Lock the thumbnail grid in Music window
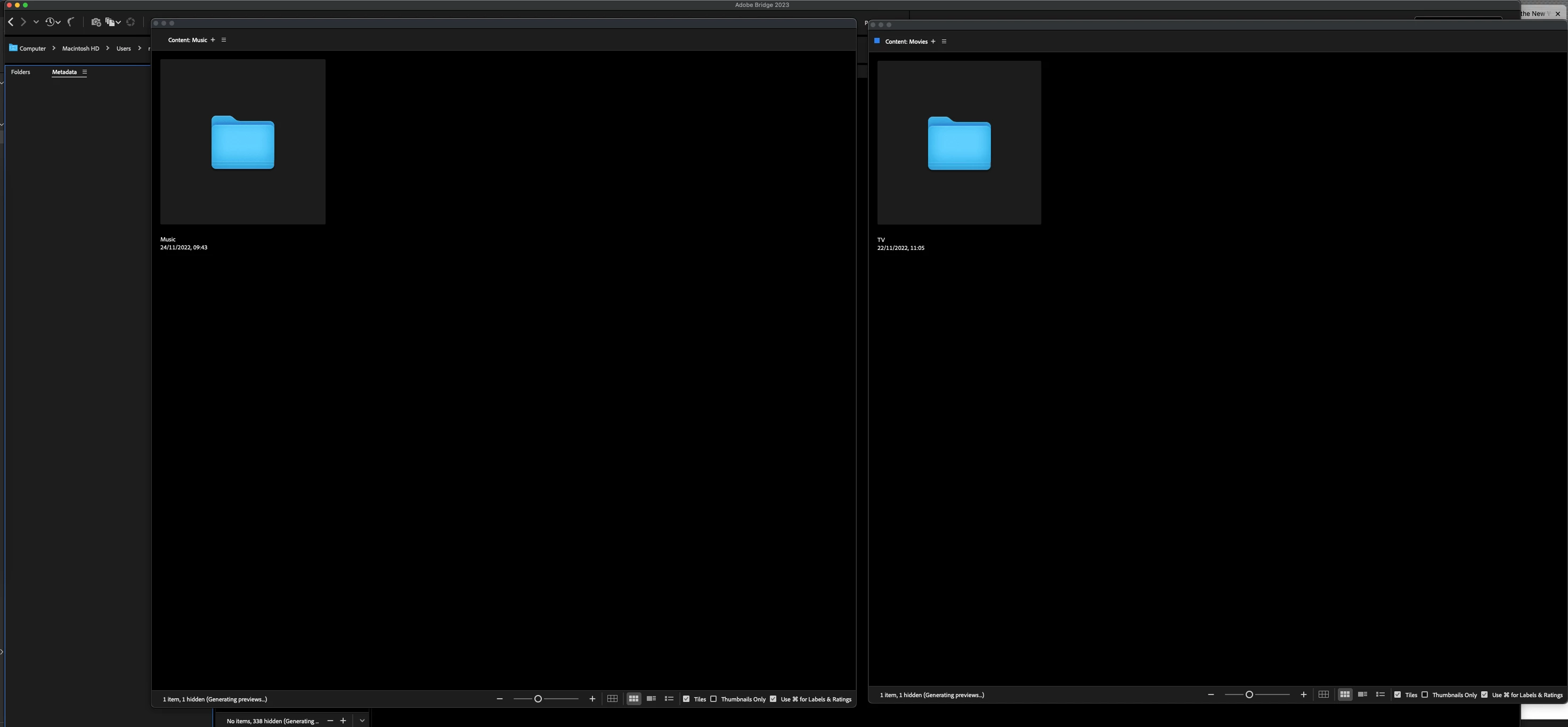Image resolution: width=1568 pixels, height=727 pixels. coord(612,699)
